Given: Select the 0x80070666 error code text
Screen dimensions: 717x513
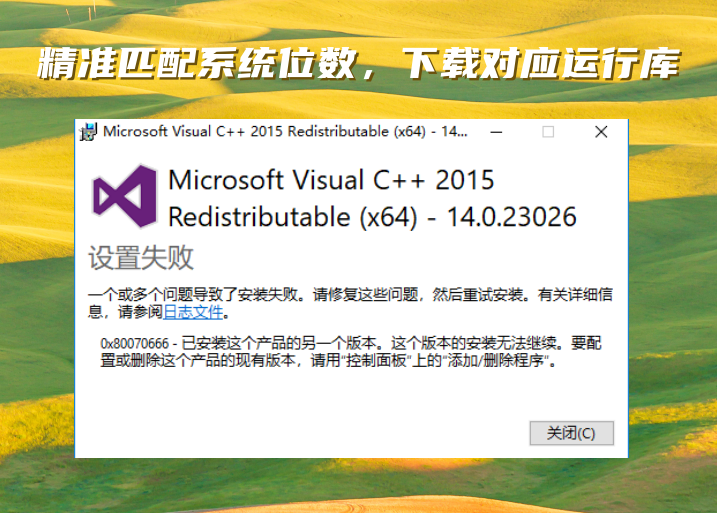Looking at the screenshot, I should pos(134,343).
